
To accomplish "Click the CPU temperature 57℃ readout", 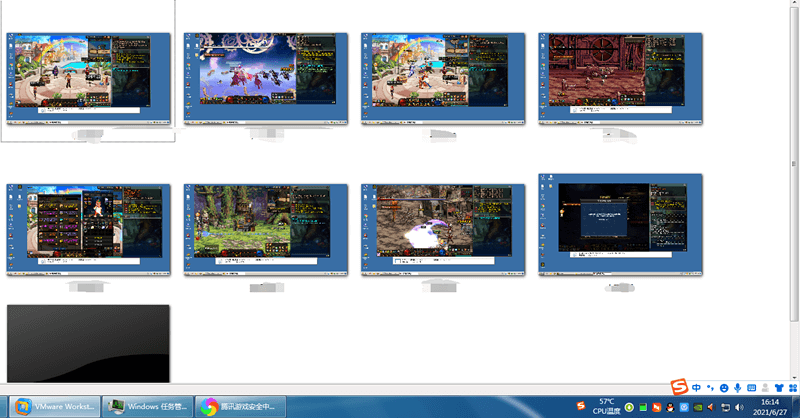I will [607, 406].
